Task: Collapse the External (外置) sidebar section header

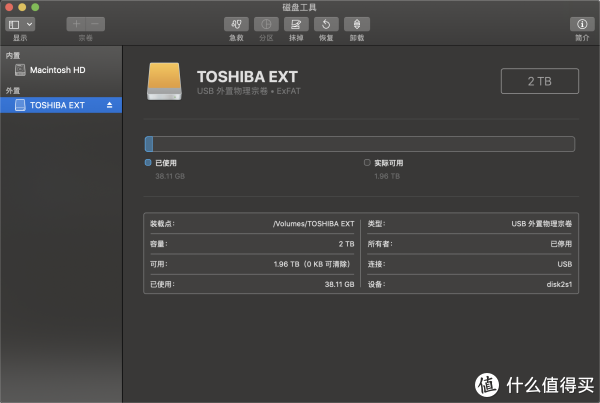Action: [x=12, y=89]
